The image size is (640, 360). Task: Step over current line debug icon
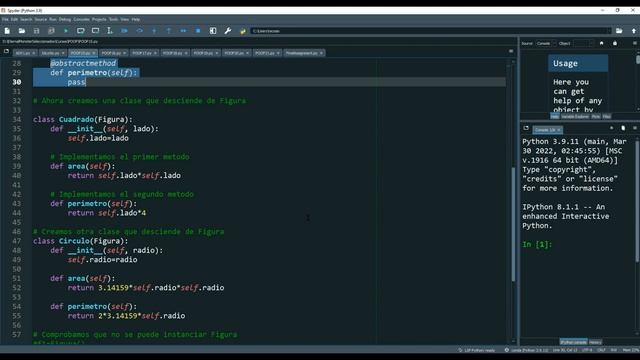click(139, 31)
